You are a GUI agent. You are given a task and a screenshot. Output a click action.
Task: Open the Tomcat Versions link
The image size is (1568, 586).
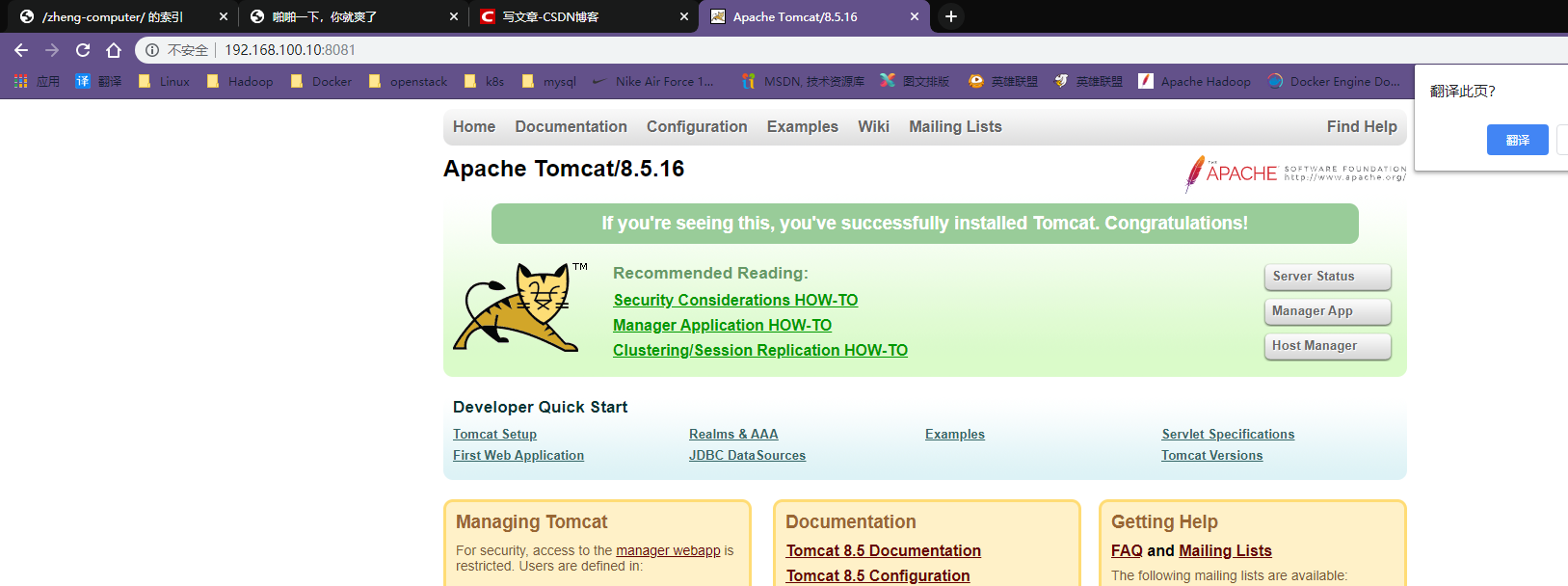click(x=1211, y=456)
